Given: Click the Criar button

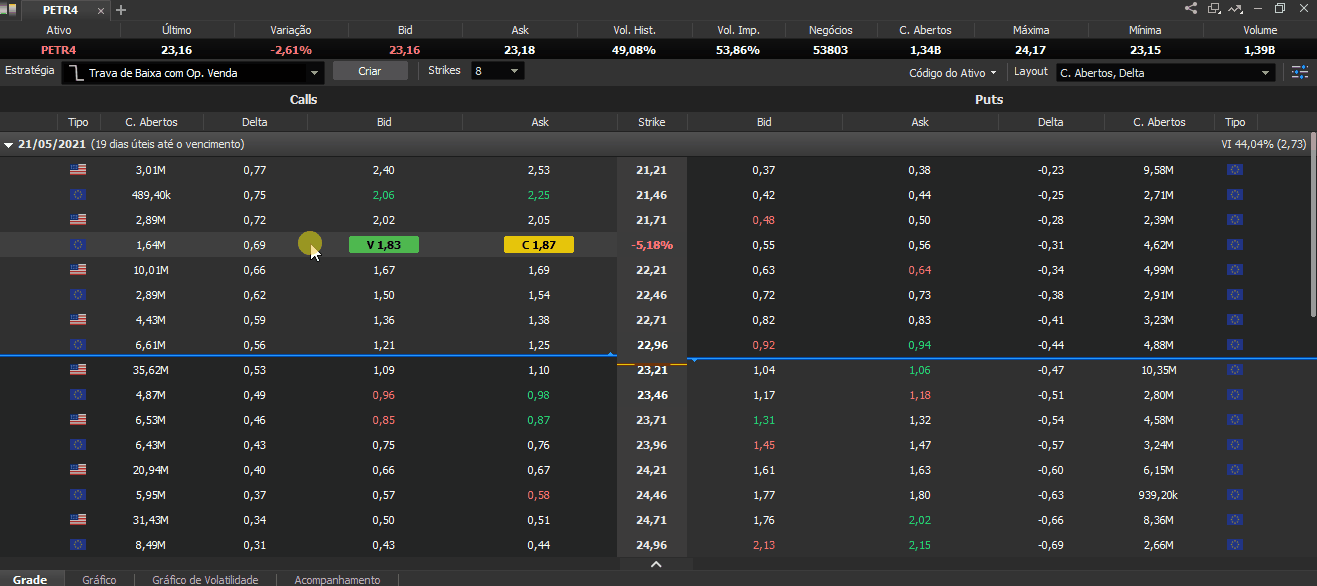Looking at the screenshot, I should point(370,71).
